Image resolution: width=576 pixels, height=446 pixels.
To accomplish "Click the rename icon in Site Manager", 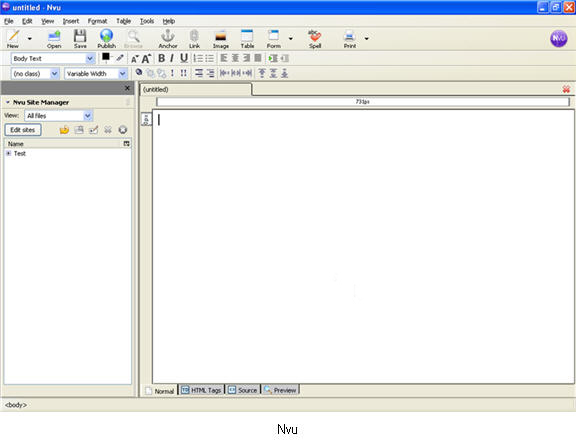I will pos(94,130).
